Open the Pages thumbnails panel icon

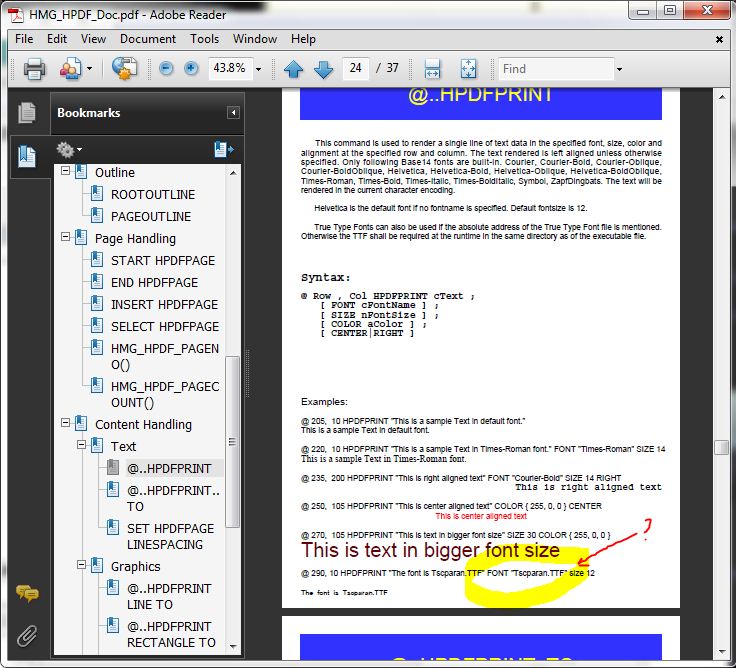(x=27, y=113)
